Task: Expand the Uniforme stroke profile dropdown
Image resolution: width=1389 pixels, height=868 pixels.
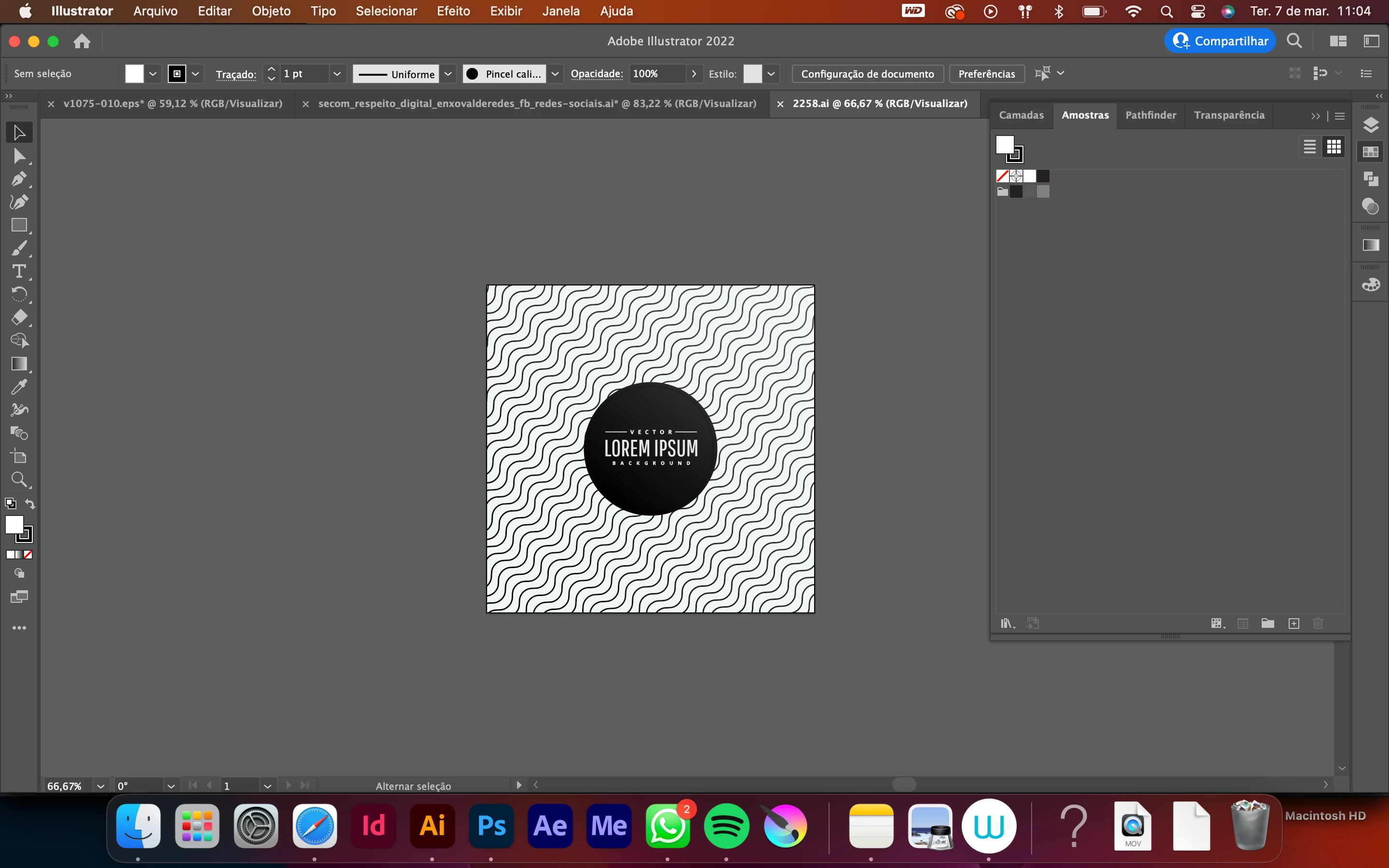Action: tap(448, 73)
